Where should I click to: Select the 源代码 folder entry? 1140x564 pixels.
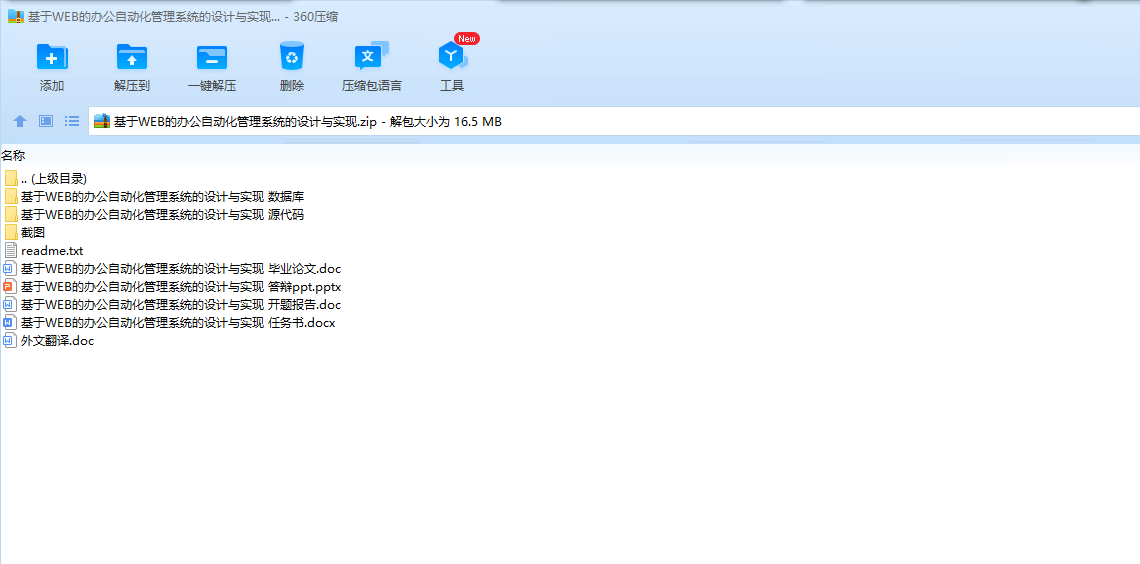click(x=154, y=214)
